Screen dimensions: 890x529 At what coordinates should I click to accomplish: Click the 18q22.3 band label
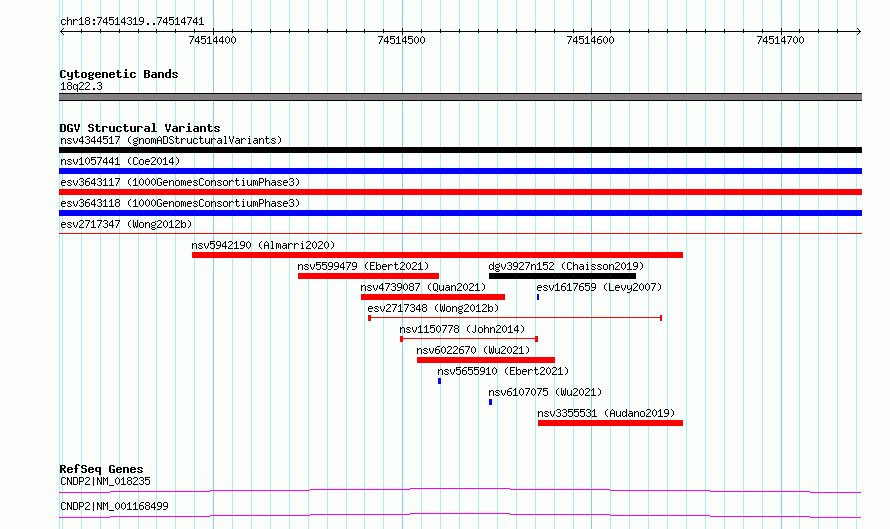click(81, 86)
